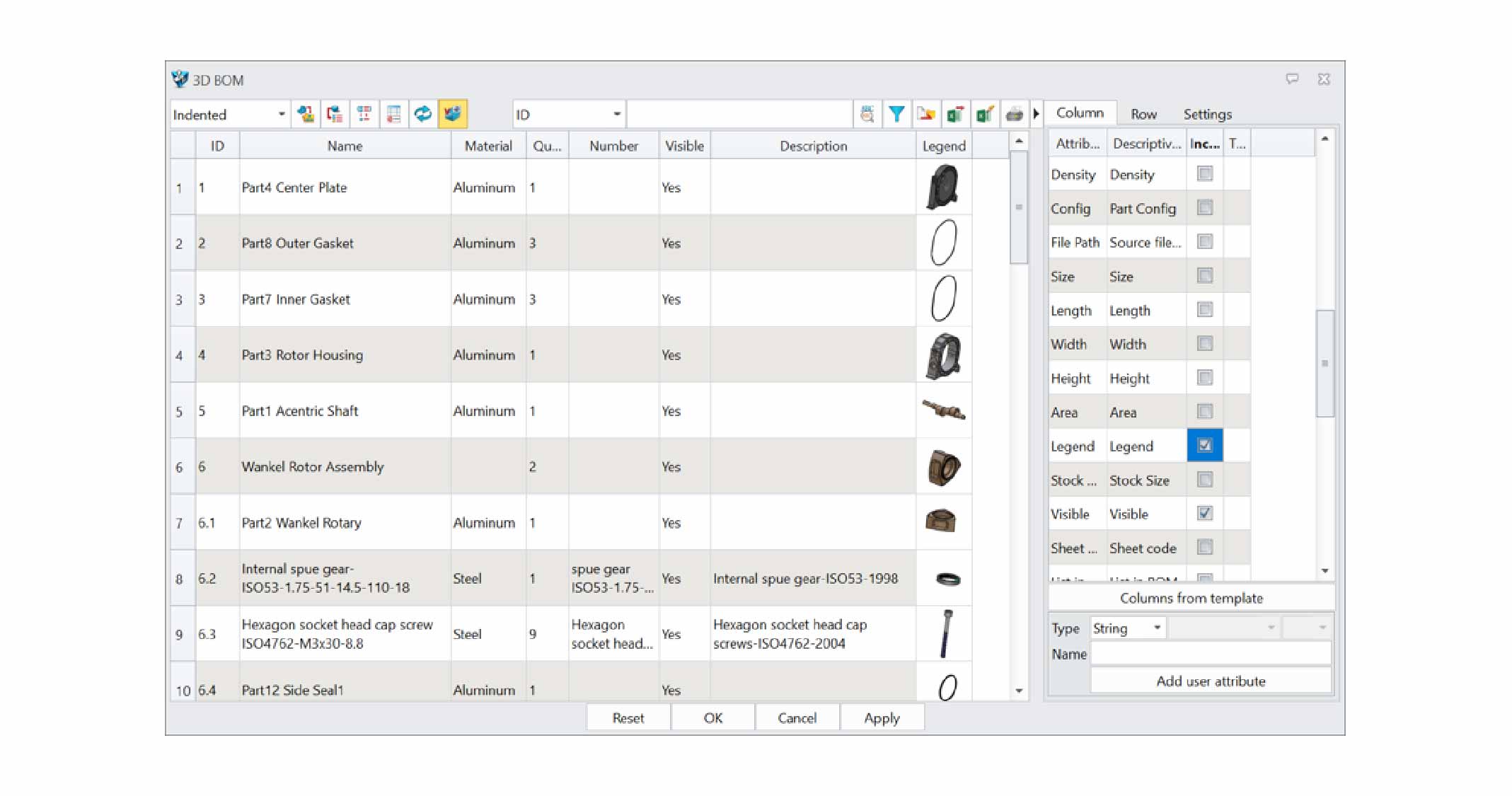Screen dimensions: 1512x796
Task: Open the ID search field dropdown
Action: click(x=616, y=114)
